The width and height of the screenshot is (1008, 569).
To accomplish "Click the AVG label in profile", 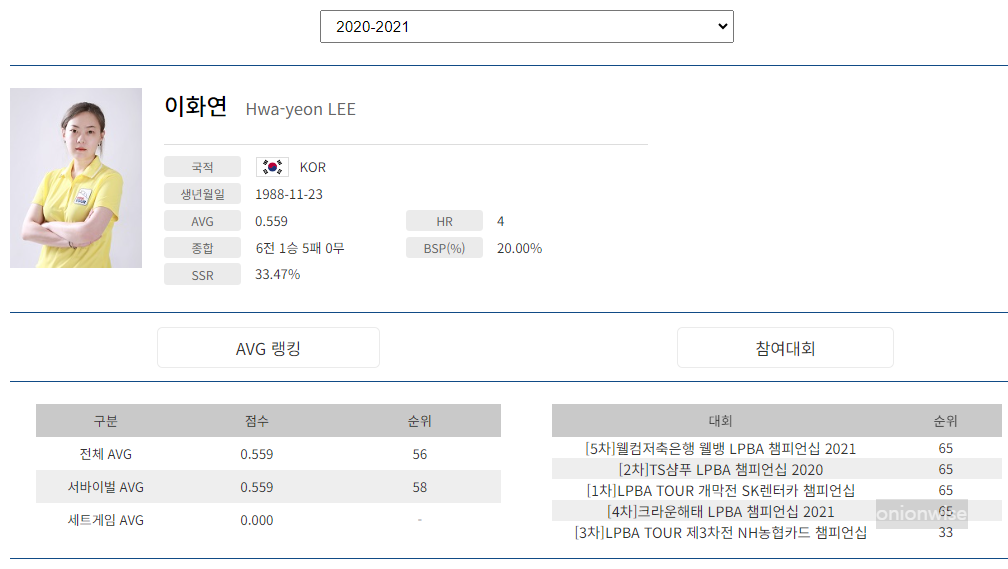I will (202, 221).
